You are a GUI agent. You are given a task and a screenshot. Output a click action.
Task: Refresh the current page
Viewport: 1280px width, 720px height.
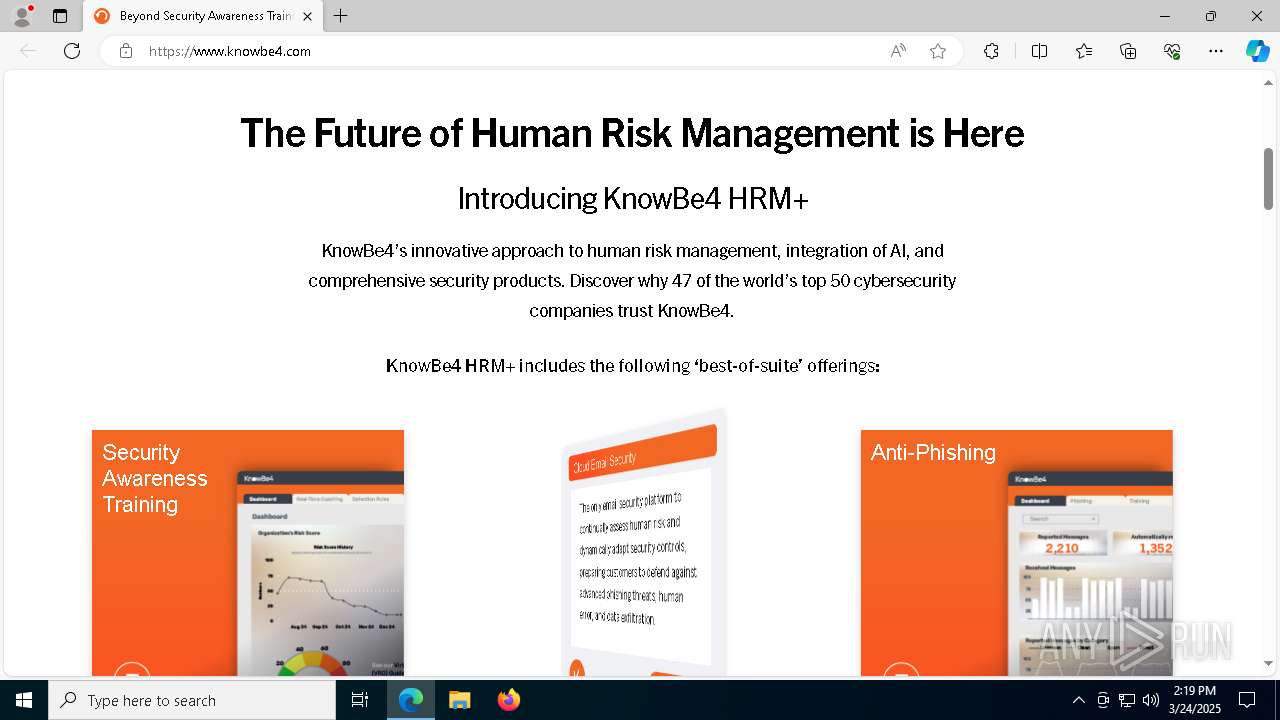click(72, 51)
